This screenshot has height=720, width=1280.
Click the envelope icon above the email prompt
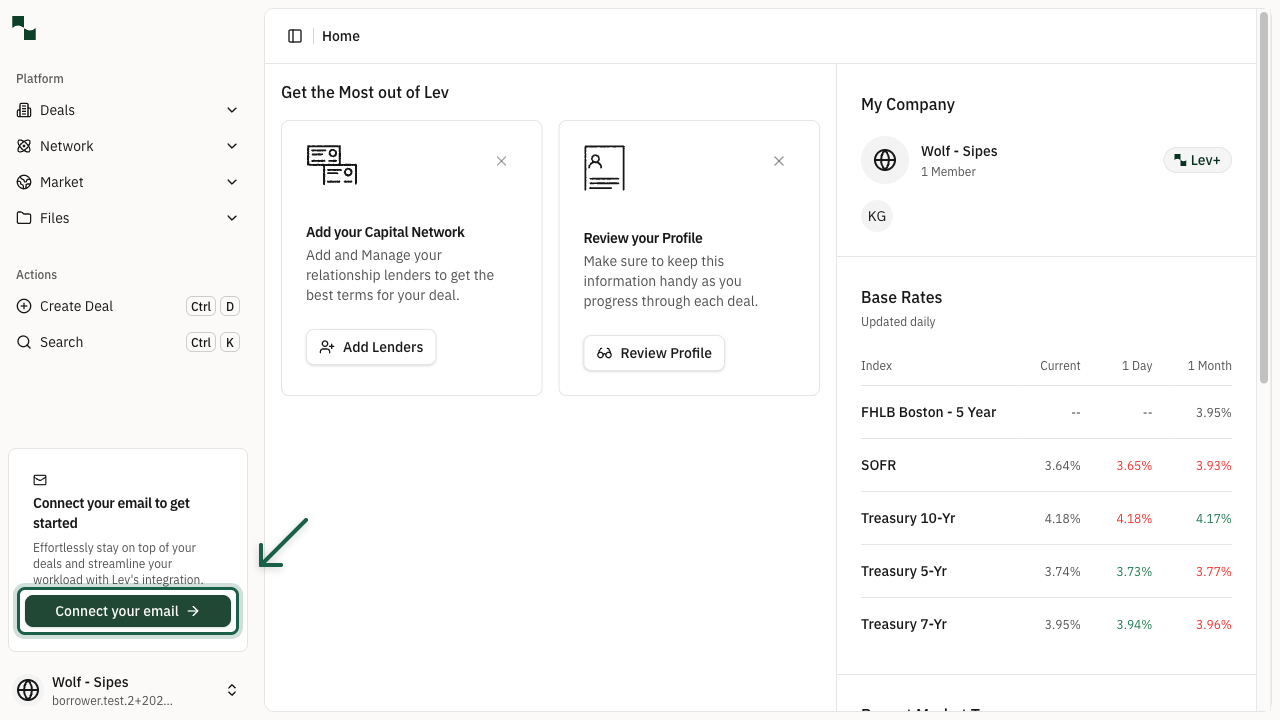[39, 480]
